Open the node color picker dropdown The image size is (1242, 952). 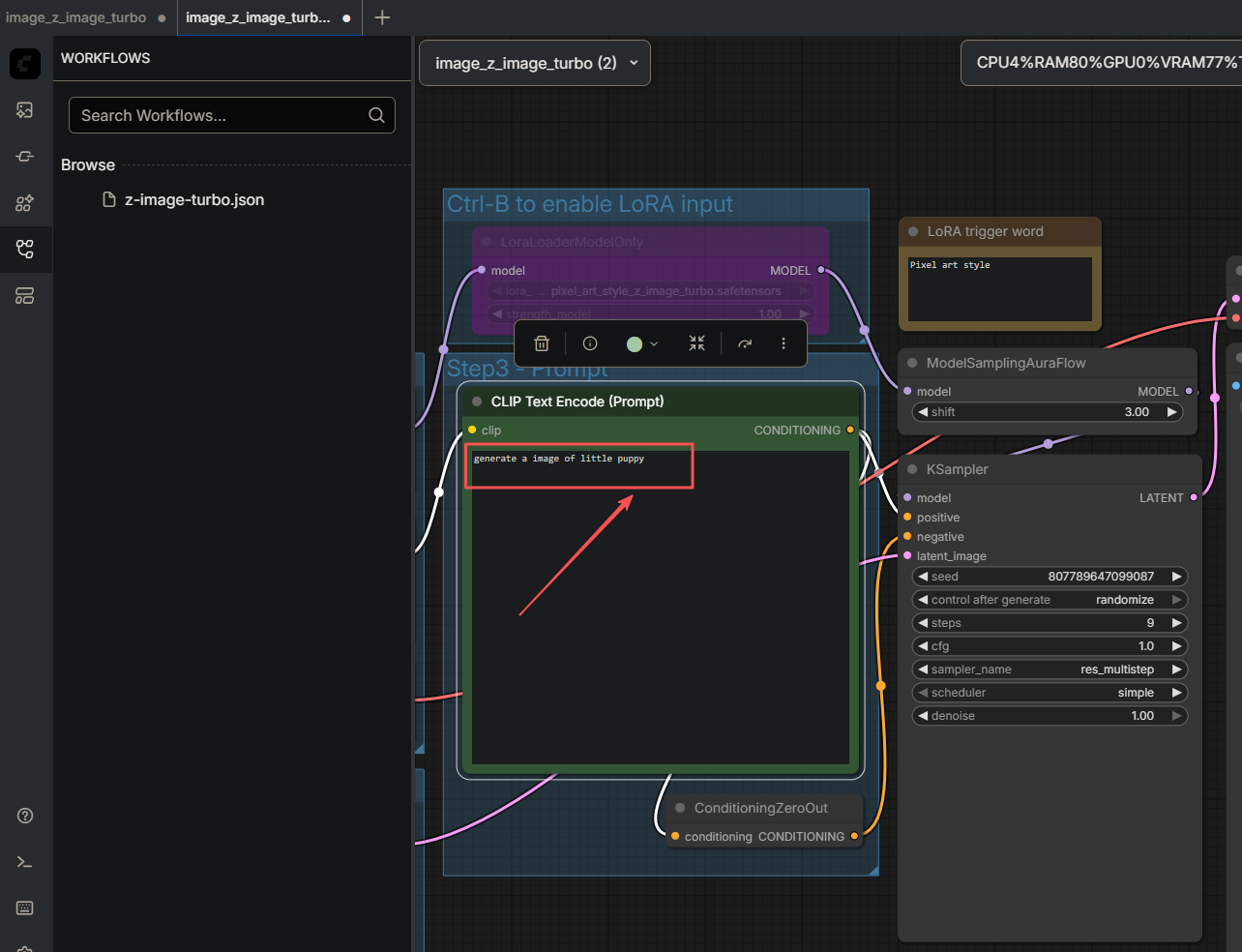pos(642,343)
